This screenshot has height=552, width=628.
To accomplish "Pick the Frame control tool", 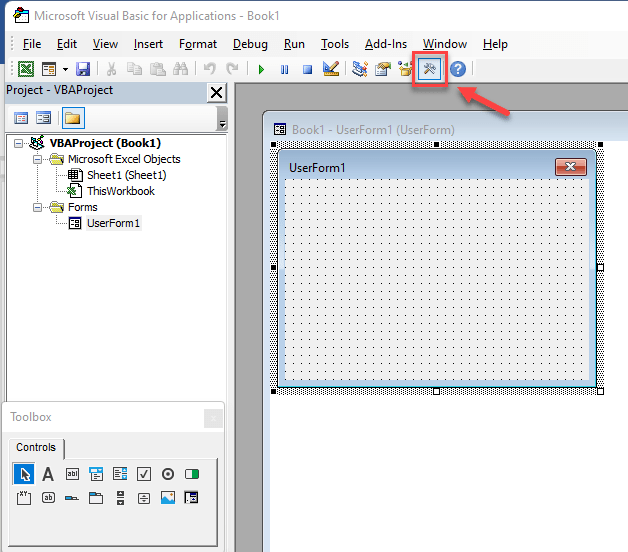I will click(x=24, y=498).
